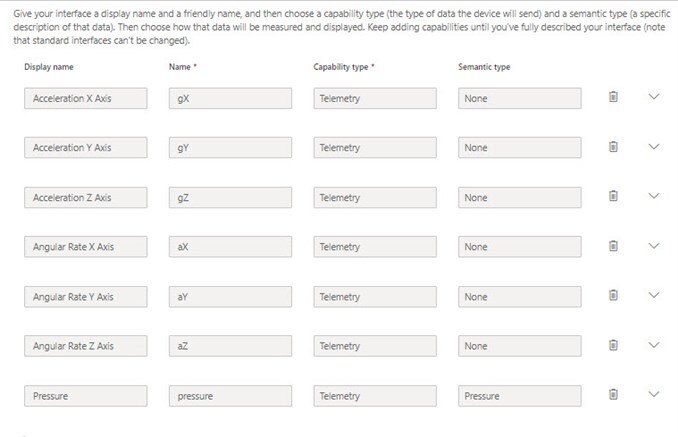
Task: Delete the Angular Rate X Axis capability
Action: click(x=613, y=246)
